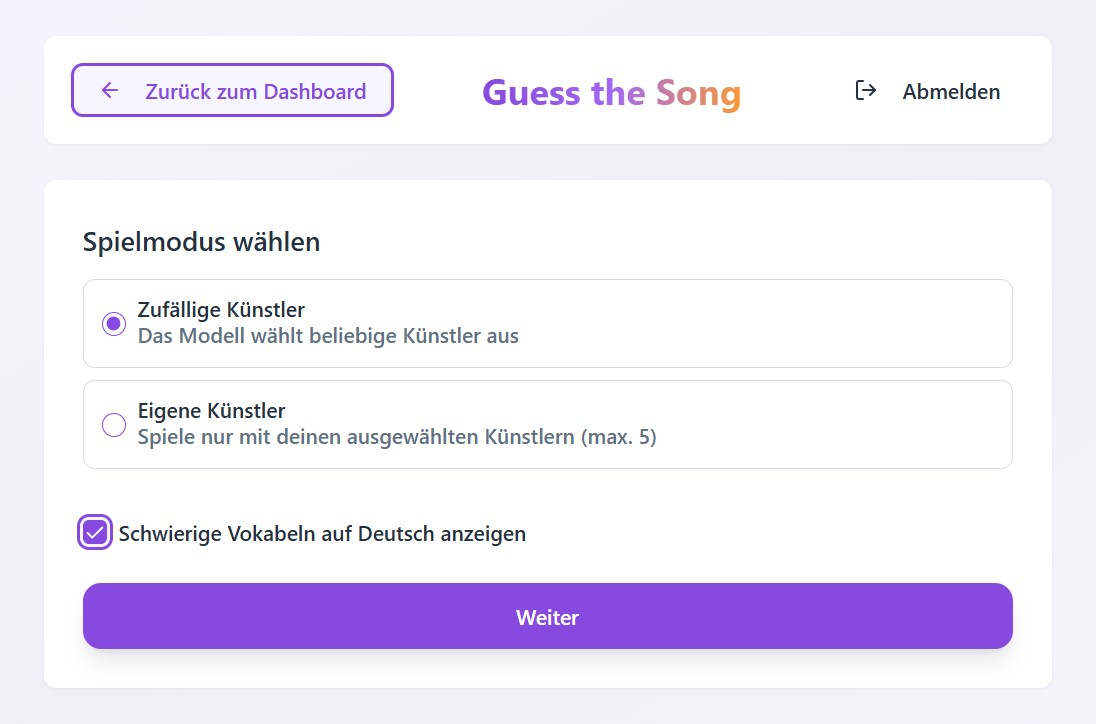1096x724 pixels.
Task: Click the text Das Modell wählt beliebige Künstler aus
Action: coord(328,336)
